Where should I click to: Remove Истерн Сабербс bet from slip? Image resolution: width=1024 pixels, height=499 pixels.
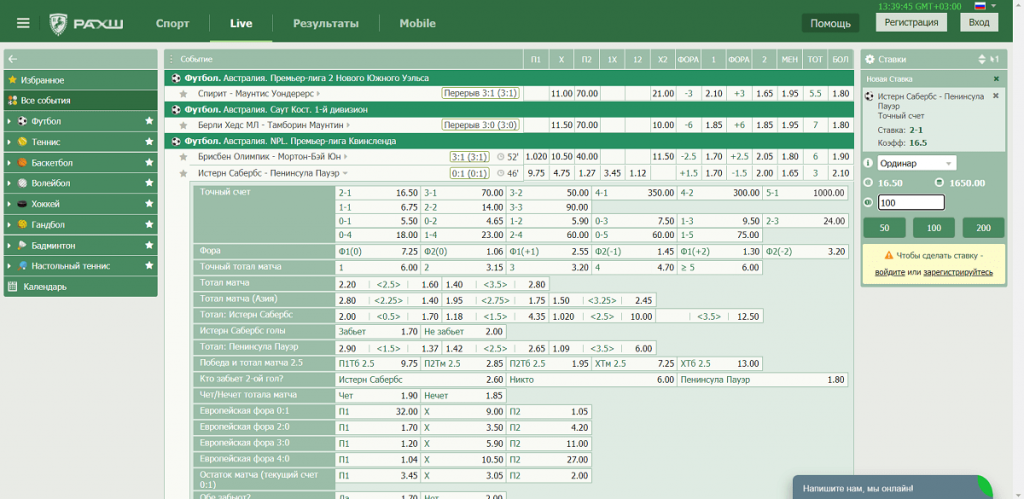coord(995,96)
